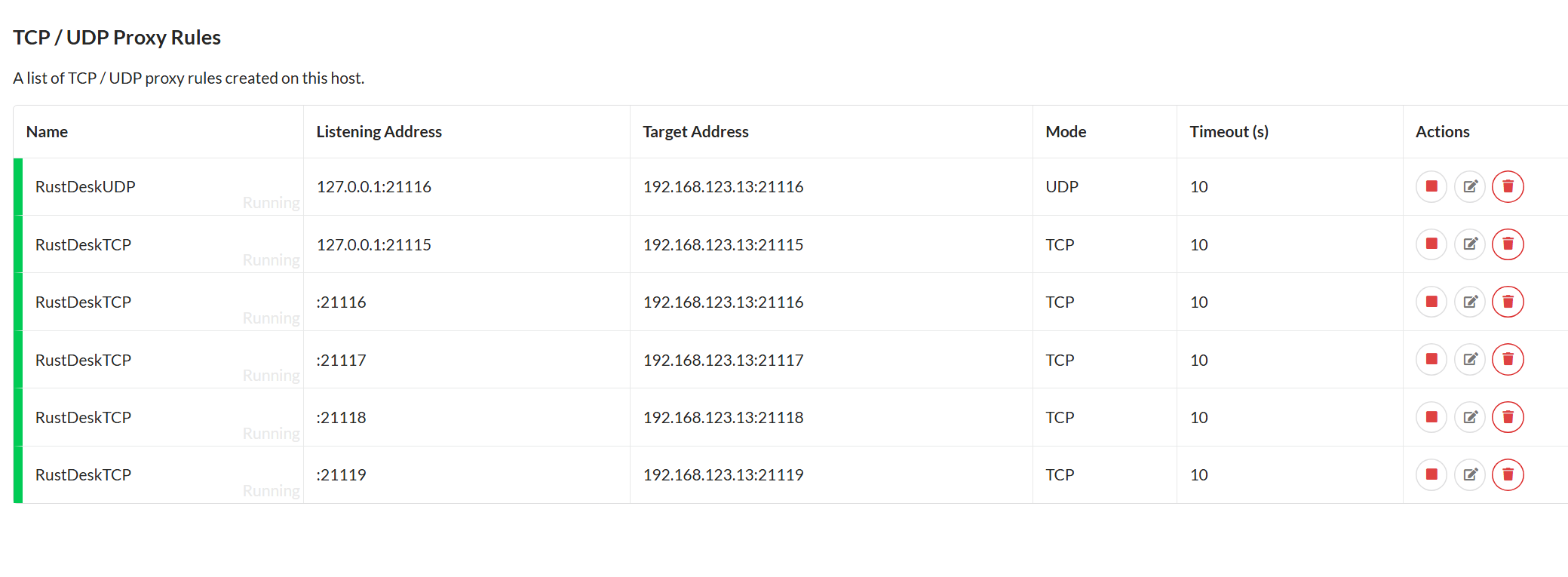Delete the rule listening on :21119
The image size is (1568, 577).
pyautogui.click(x=1508, y=475)
